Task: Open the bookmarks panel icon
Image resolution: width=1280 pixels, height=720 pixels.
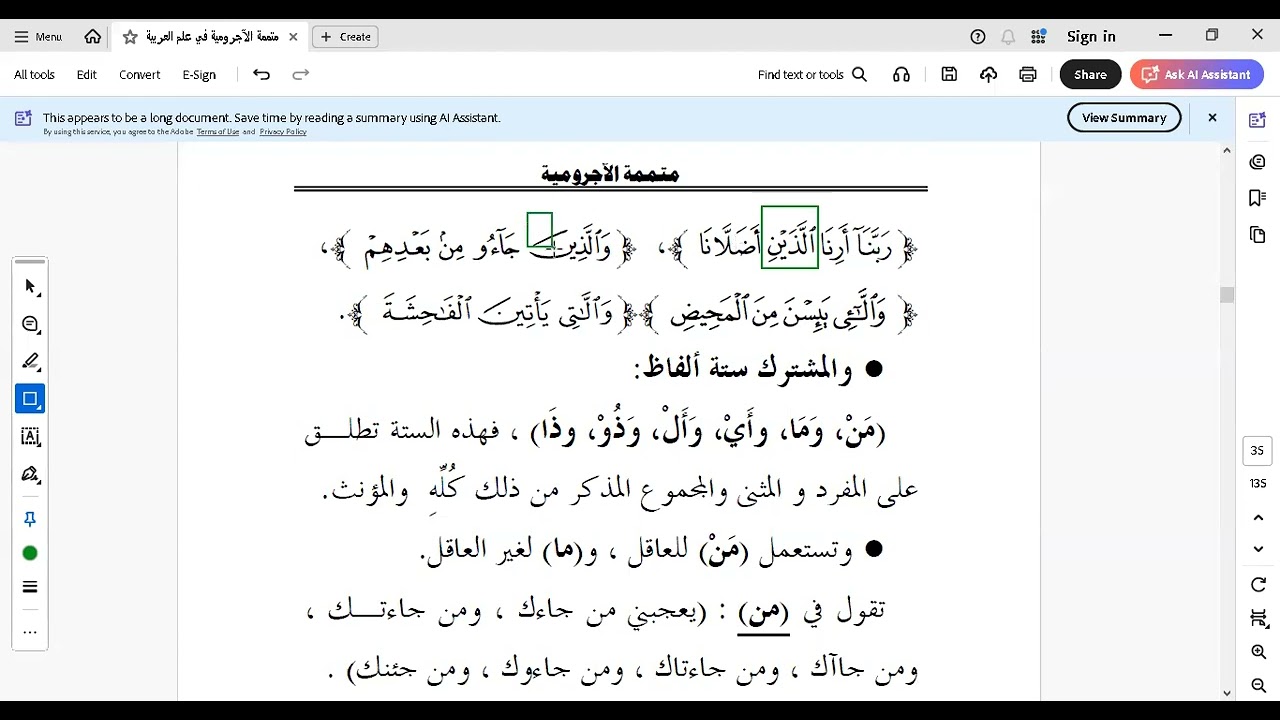Action: [1258, 198]
